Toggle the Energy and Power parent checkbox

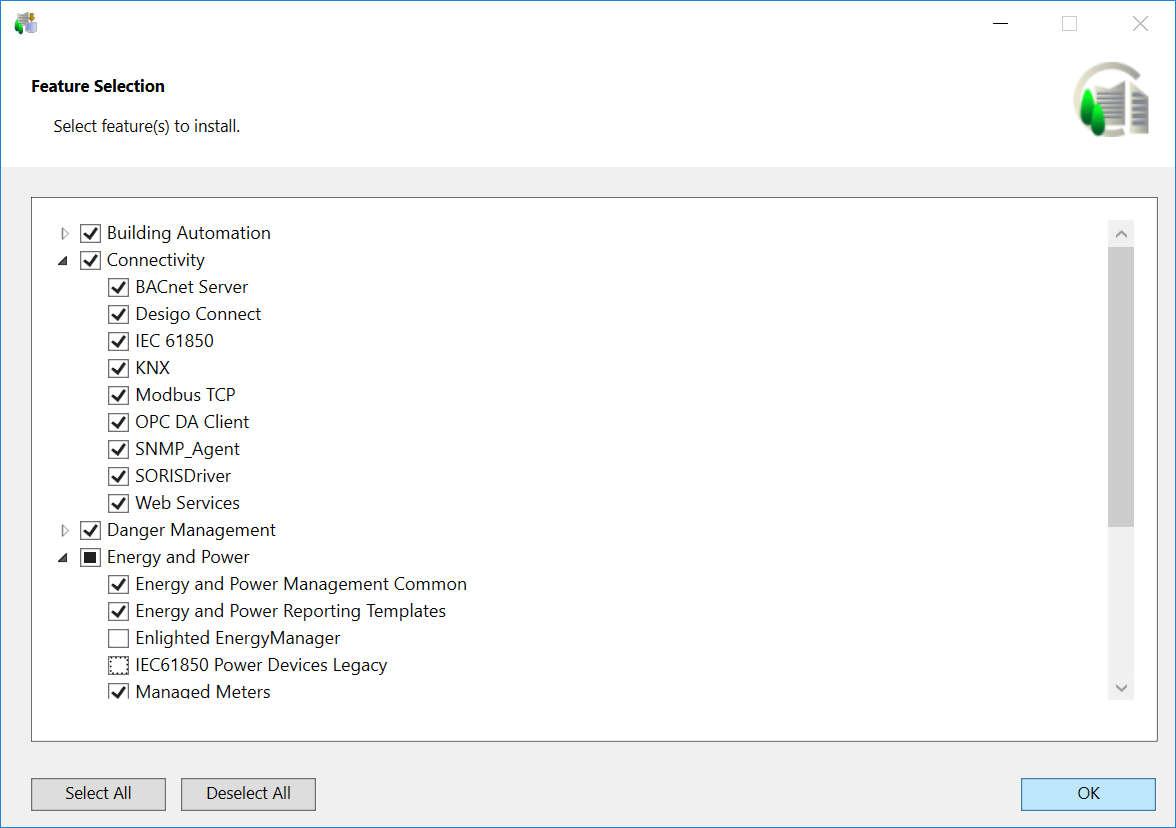(x=91, y=557)
